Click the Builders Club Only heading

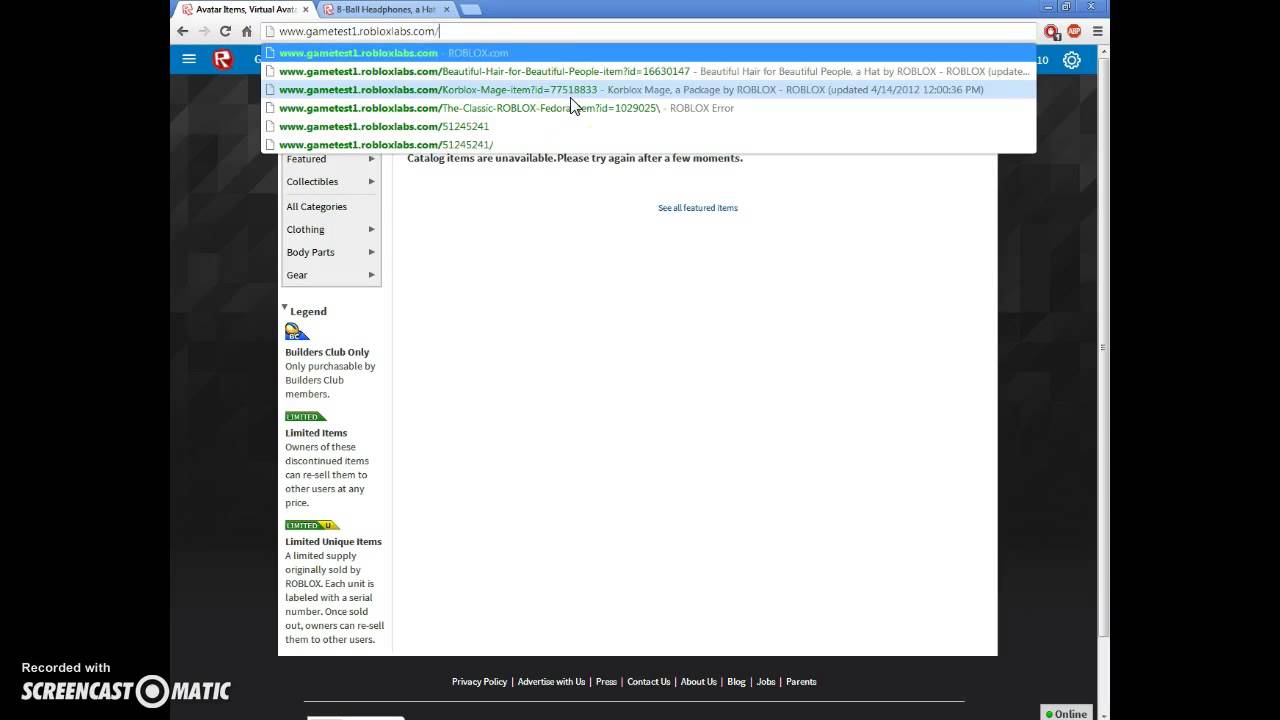[327, 352]
